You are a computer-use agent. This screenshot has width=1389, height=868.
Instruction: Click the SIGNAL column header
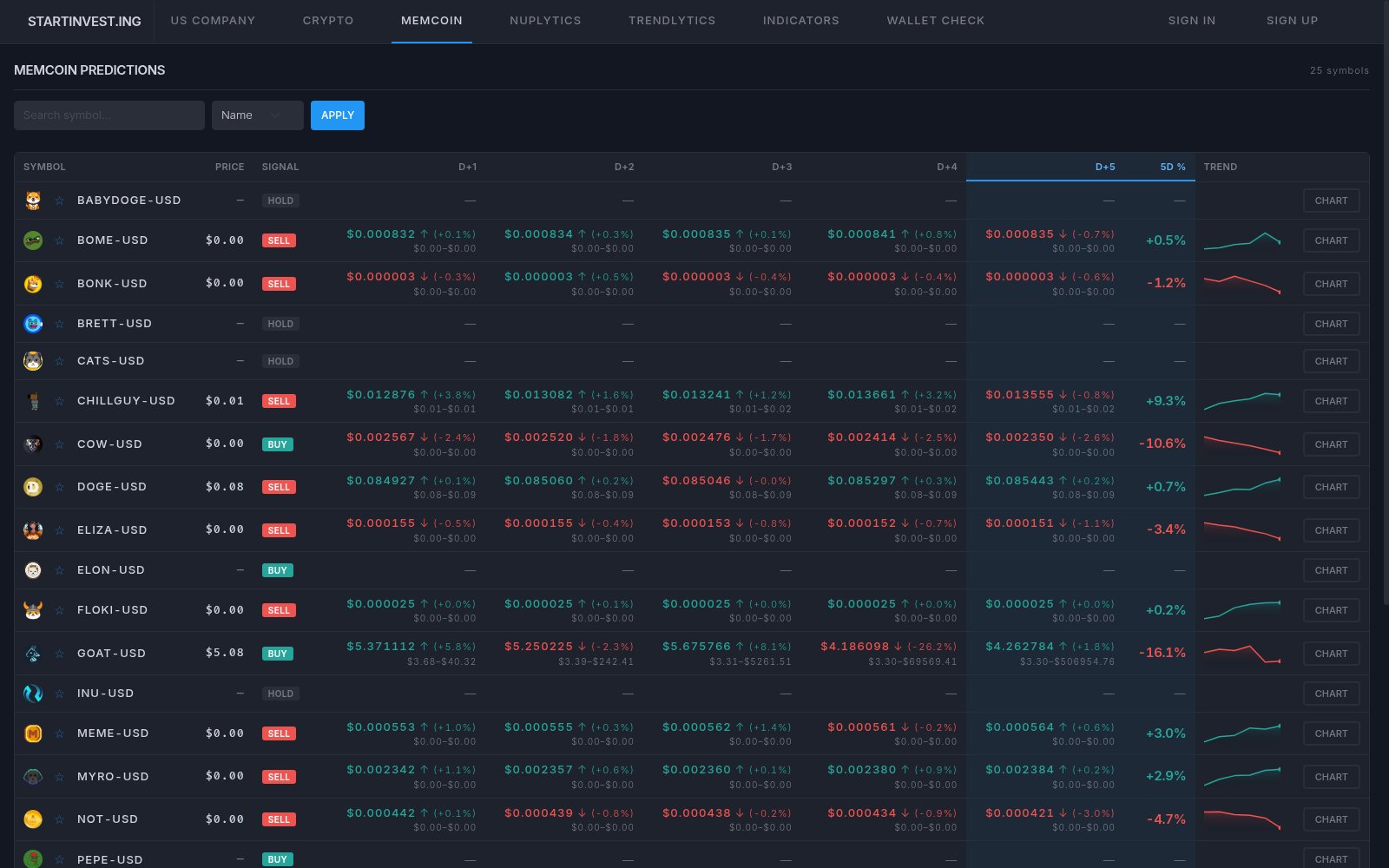280,167
